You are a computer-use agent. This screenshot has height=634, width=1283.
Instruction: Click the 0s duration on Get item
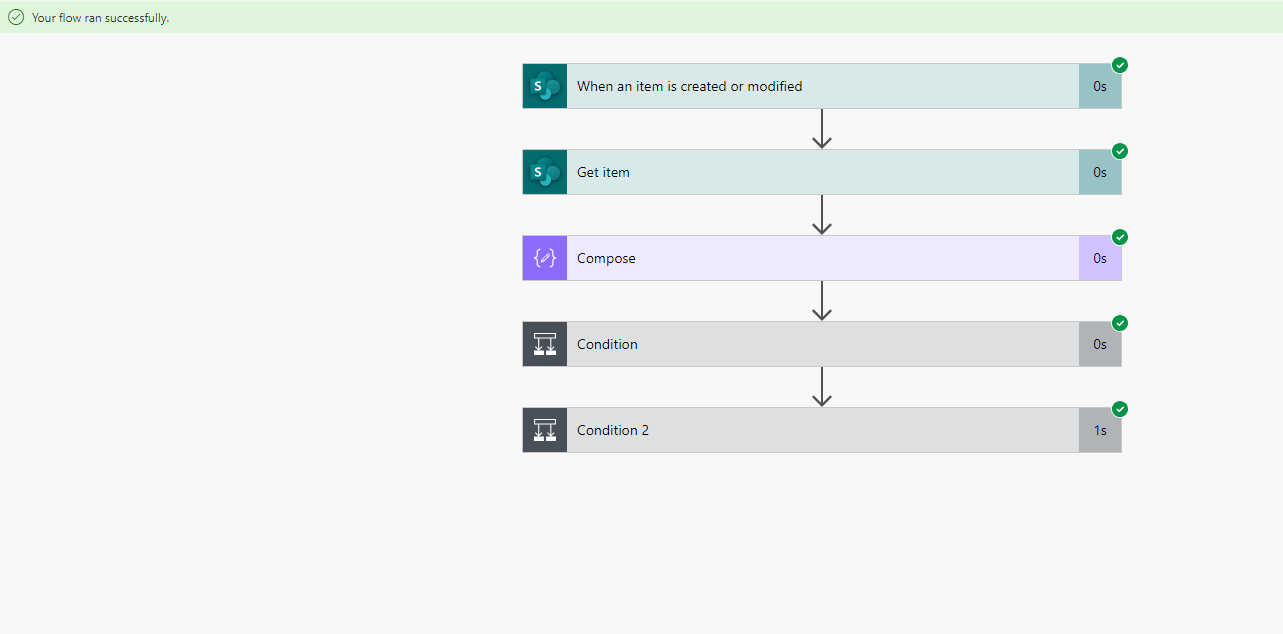(x=1100, y=172)
